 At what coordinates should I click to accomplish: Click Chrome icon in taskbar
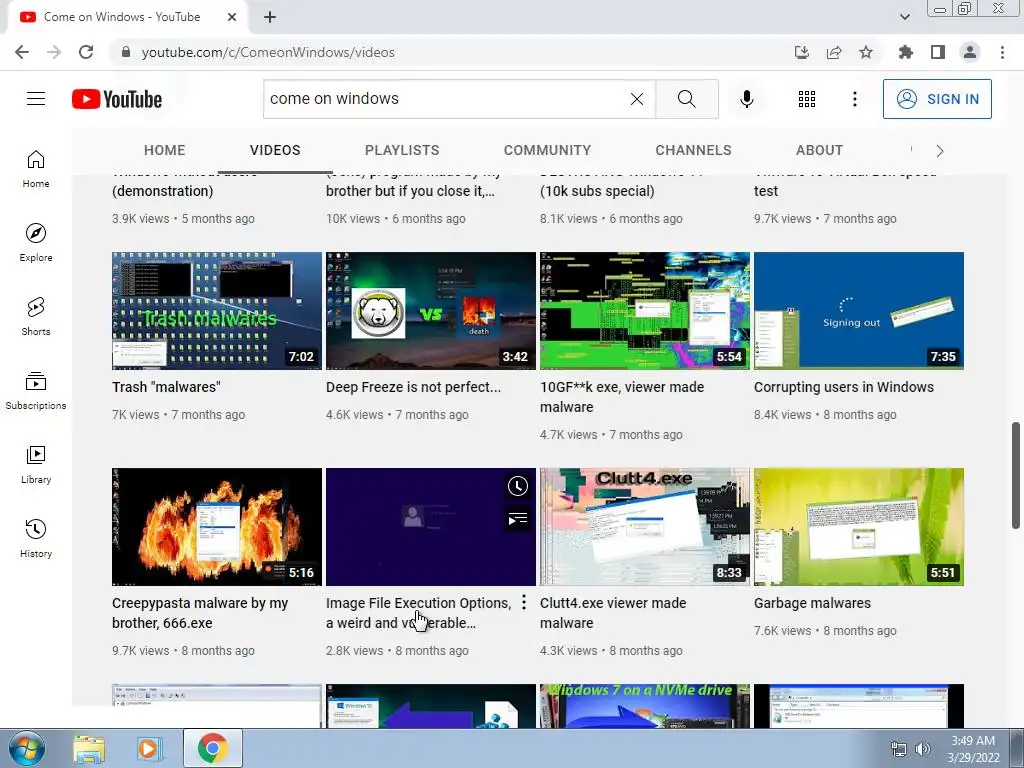(x=212, y=748)
